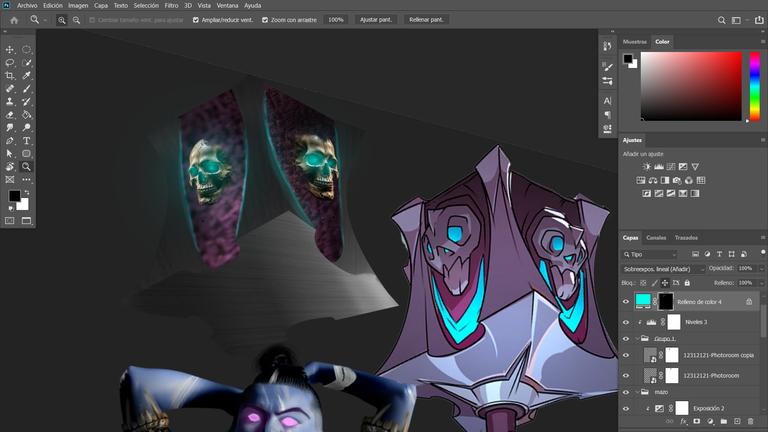Select the Frame tool
Screen dimensions: 768x432
pos(10,180)
